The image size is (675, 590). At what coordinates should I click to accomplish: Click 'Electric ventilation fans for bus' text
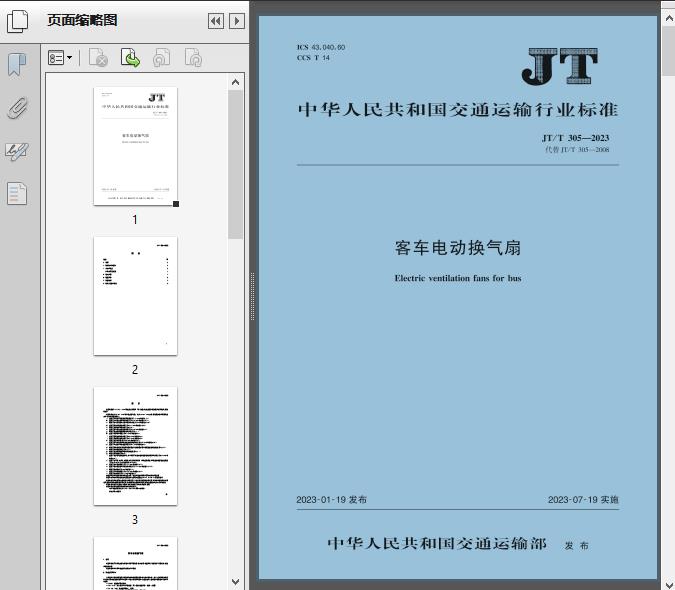pyautogui.click(x=458, y=278)
